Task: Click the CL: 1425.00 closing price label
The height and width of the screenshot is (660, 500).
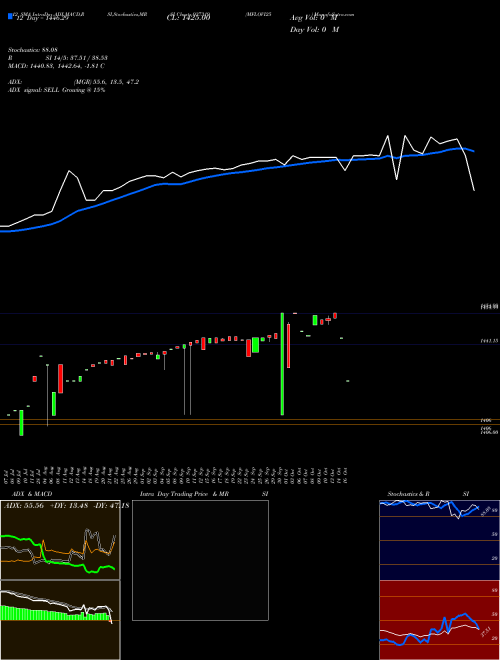Action: pyautogui.click(x=188, y=18)
